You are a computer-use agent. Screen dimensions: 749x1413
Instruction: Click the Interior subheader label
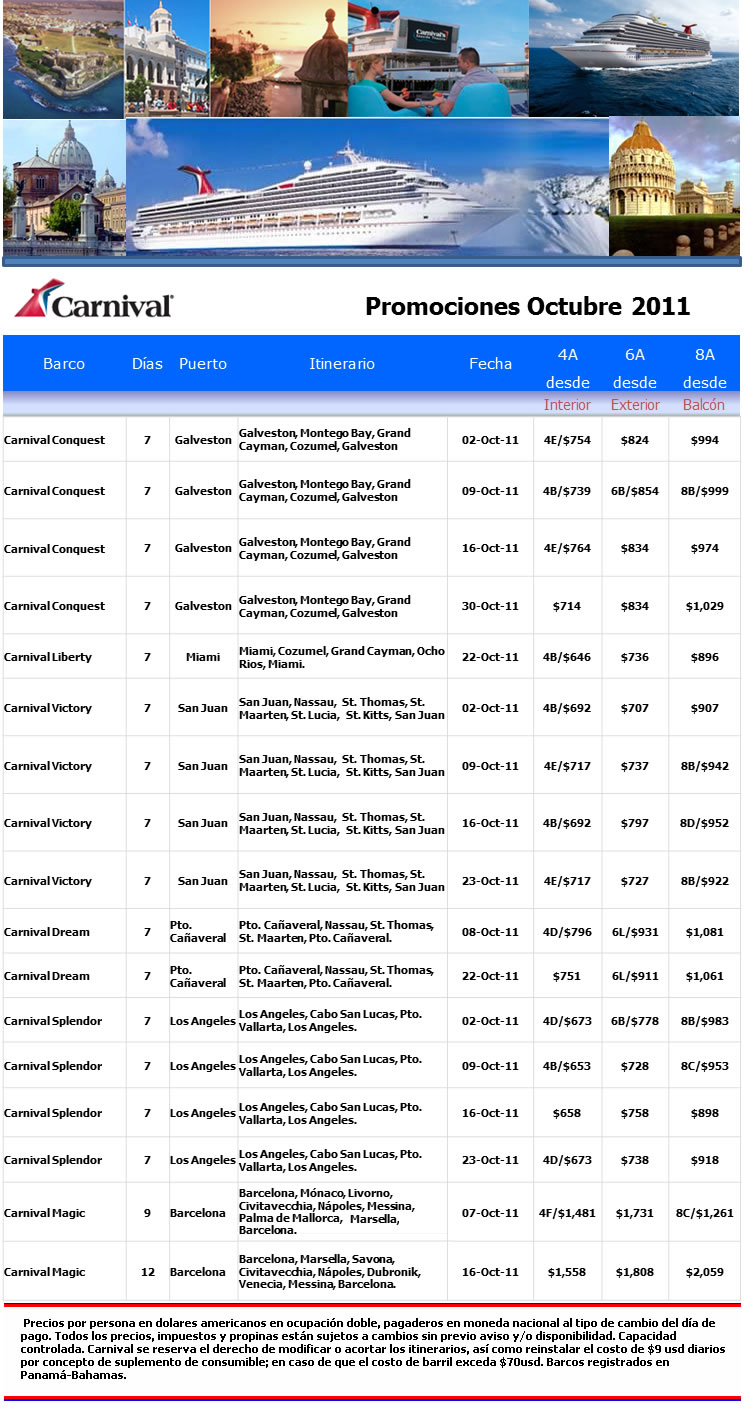[568, 405]
